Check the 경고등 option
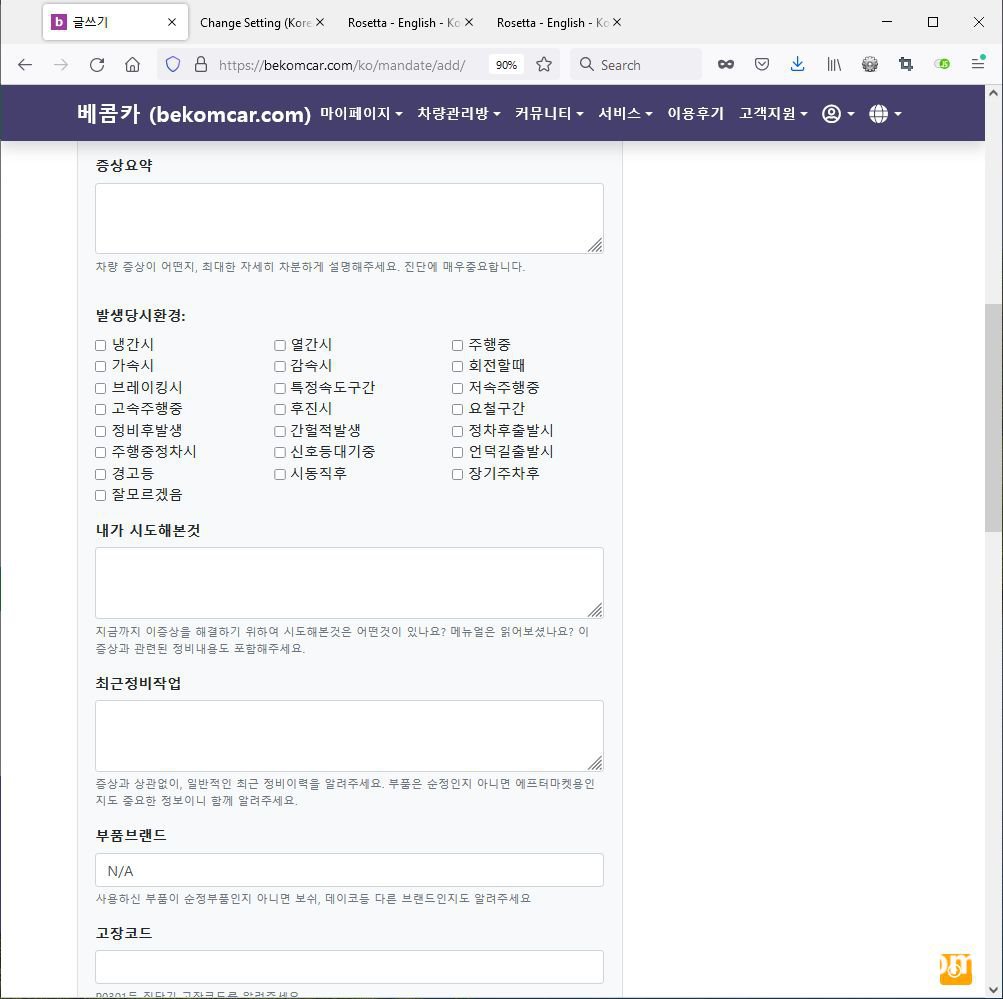The image size is (1003, 999). (100, 474)
